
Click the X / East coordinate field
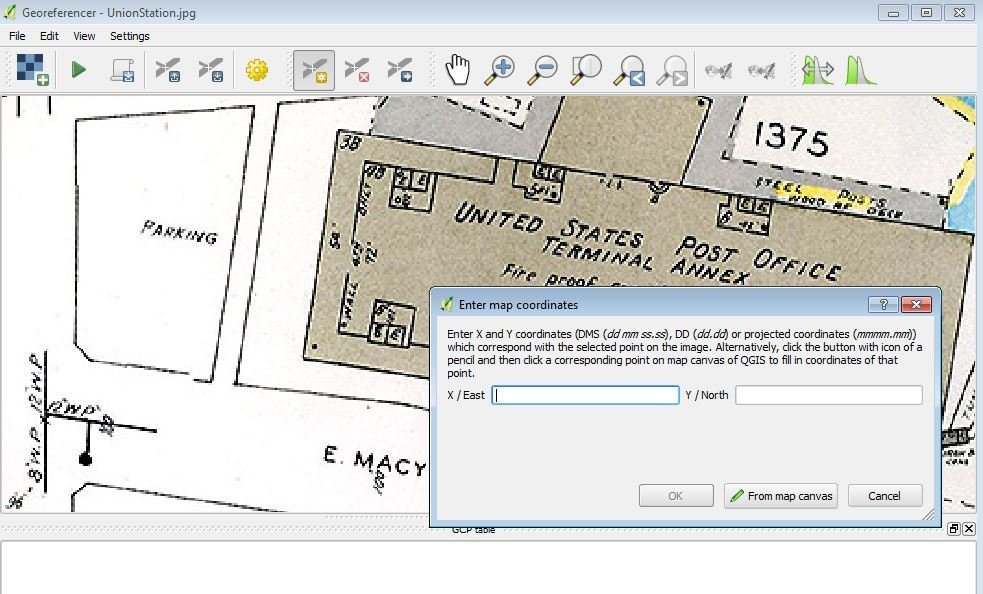click(x=586, y=395)
